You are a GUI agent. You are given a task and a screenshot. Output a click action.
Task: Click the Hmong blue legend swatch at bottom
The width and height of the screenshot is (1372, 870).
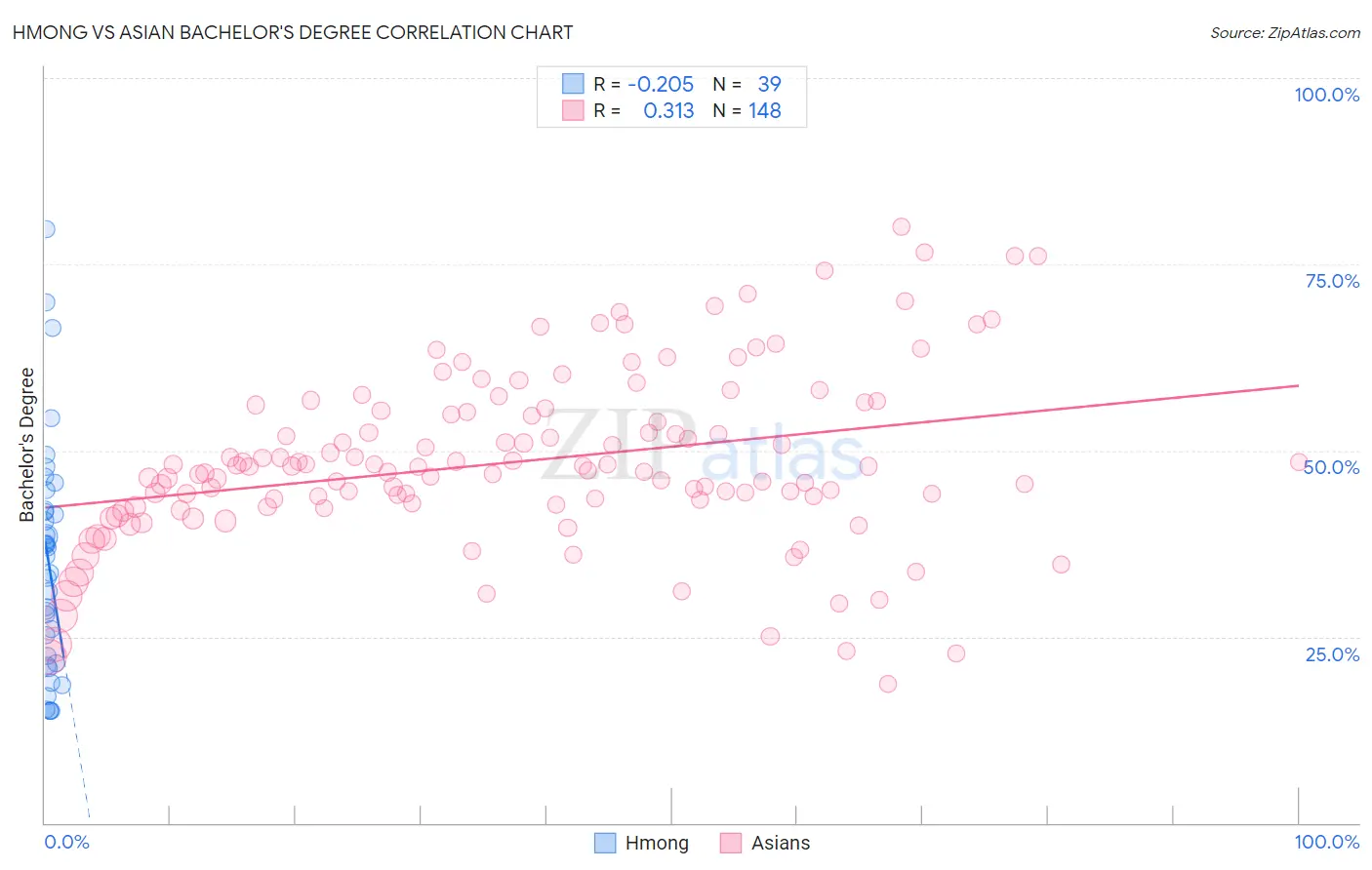(x=605, y=843)
